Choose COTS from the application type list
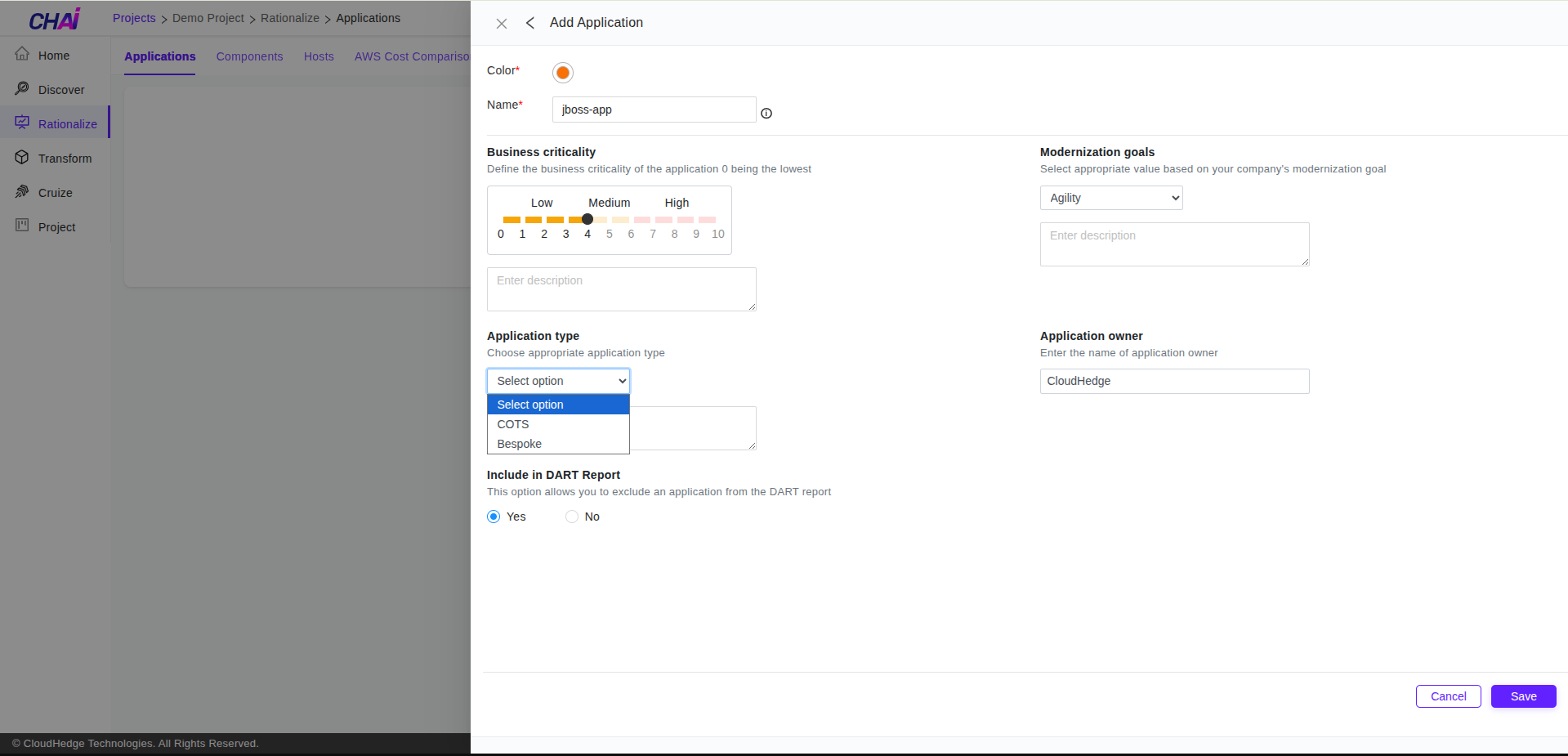 pyautogui.click(x=512, y=424)
